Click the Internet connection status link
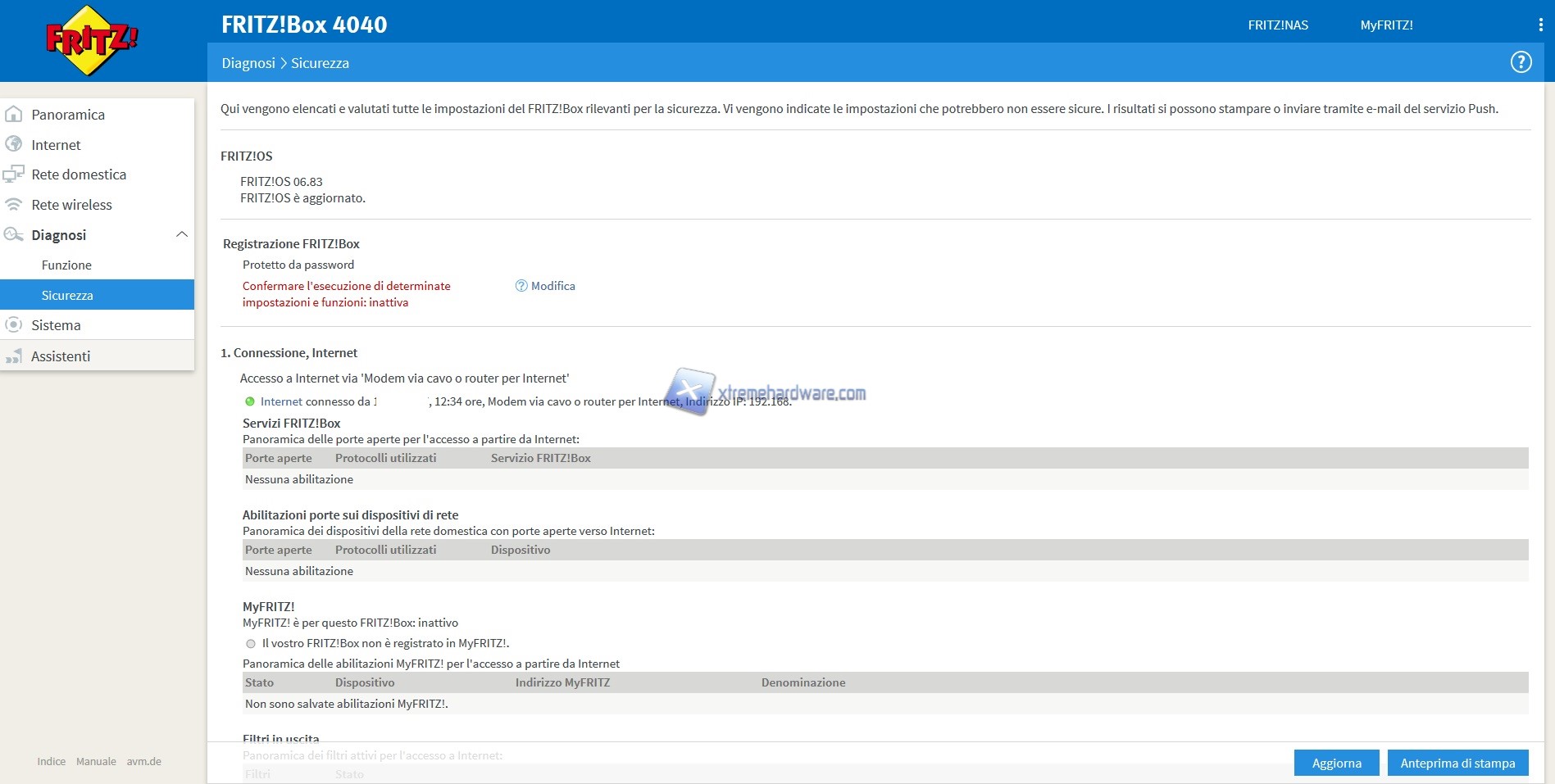This screenshot has height=784, width=1555. coord(281,401)
